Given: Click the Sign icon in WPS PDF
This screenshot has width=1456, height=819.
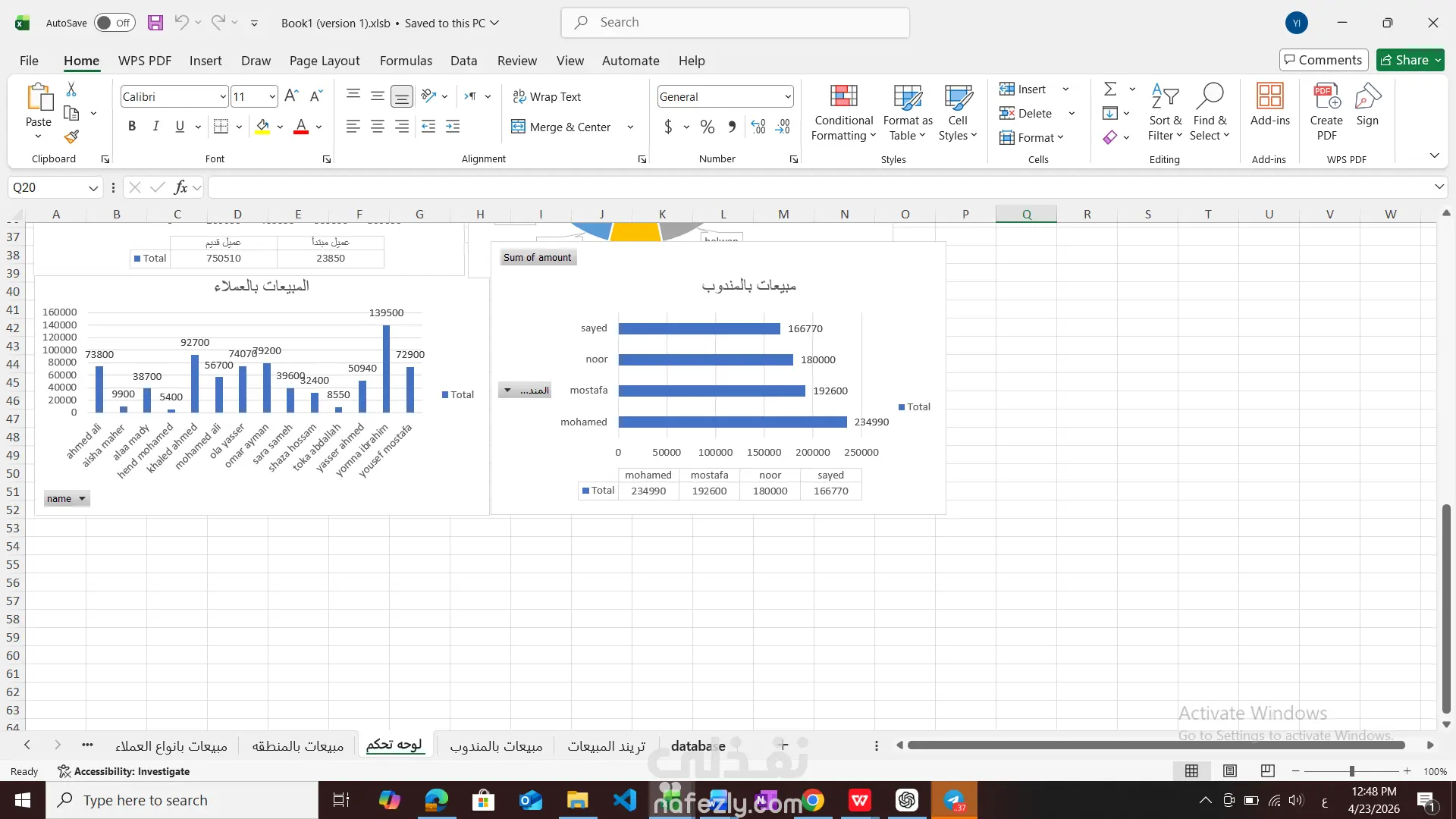Looking at the screenshot, I should click(x=1367, y=105).
